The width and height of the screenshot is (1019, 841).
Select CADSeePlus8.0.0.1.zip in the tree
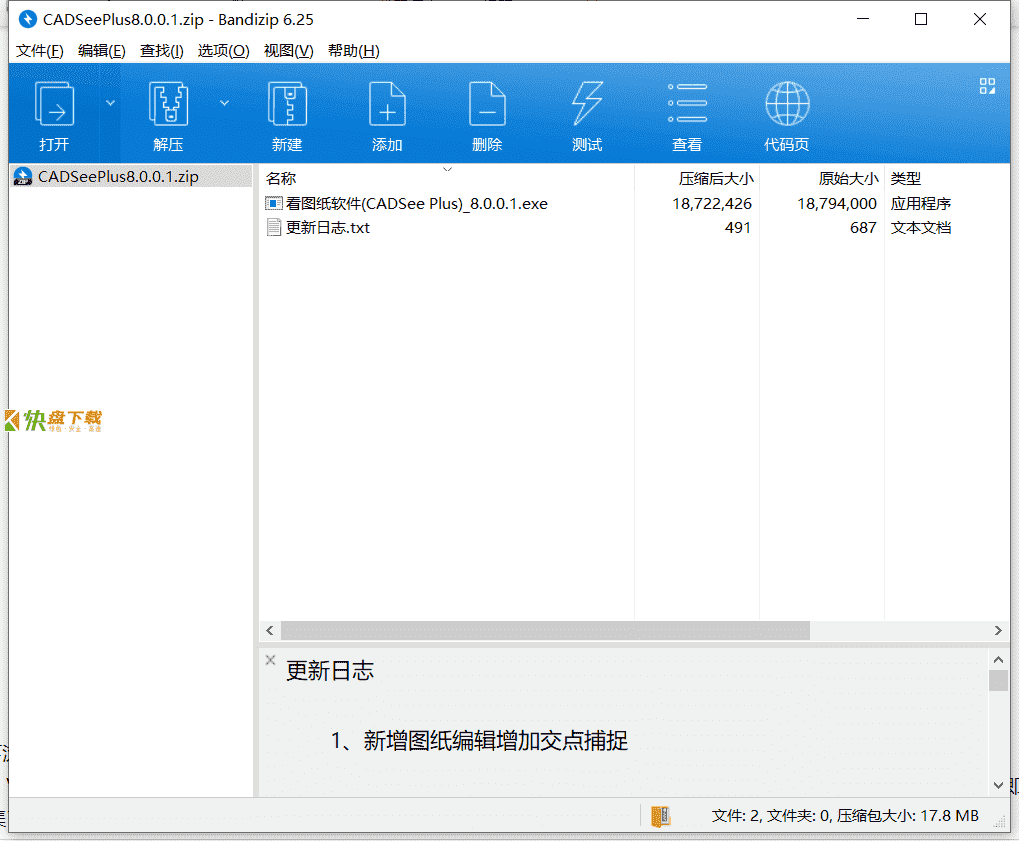(x=131, y=176)
